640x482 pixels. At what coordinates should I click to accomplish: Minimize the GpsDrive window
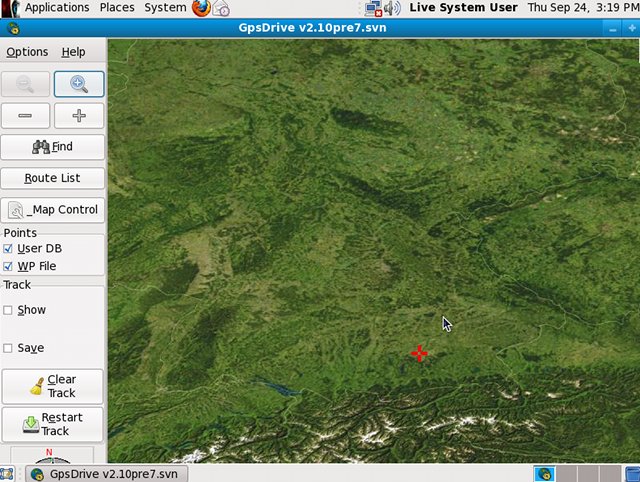[x=613, y=29]
